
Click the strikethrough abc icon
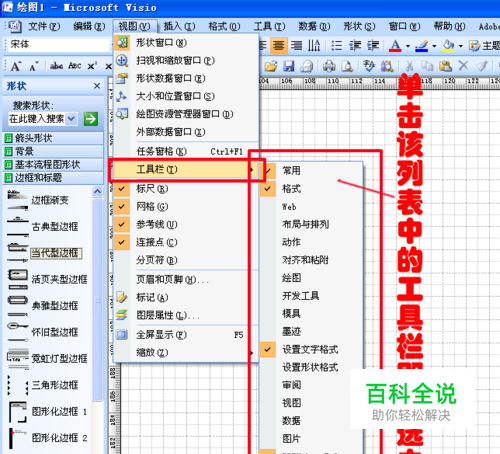56,66
